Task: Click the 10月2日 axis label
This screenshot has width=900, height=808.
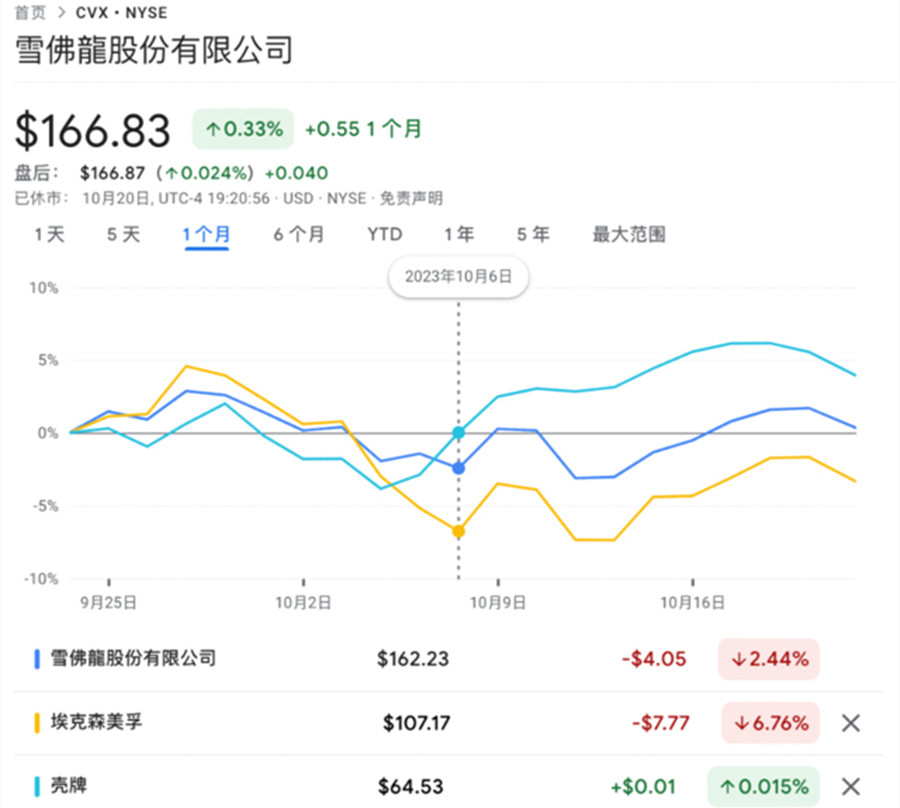Action: pos(304,603)
